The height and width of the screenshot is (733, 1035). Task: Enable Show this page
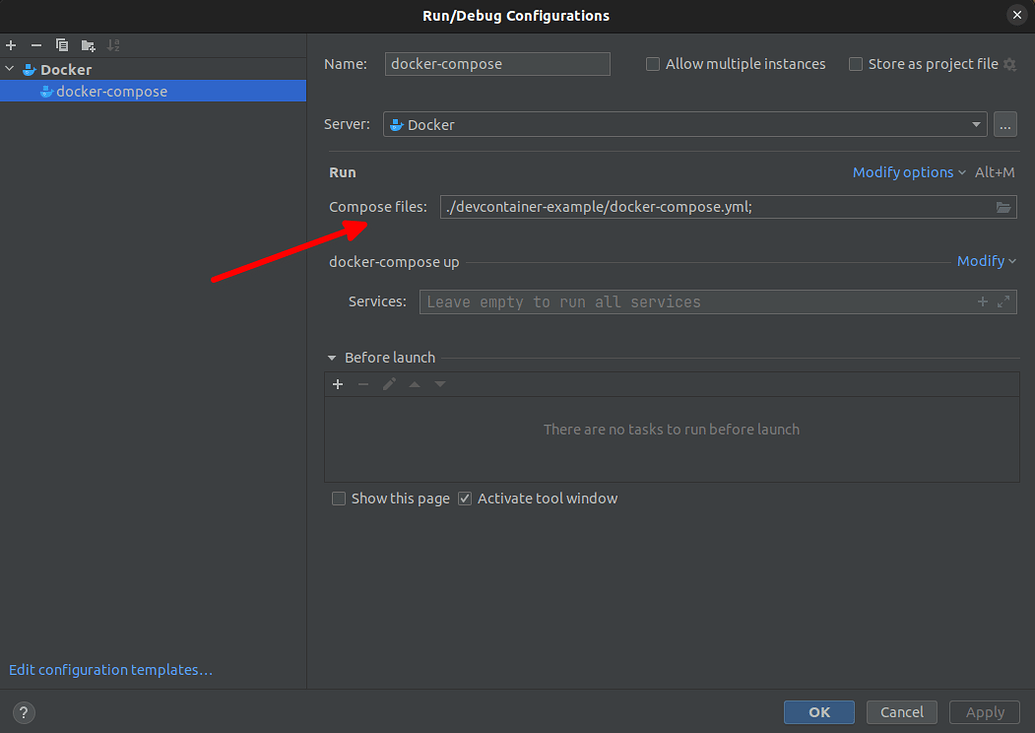pos(338,498)
